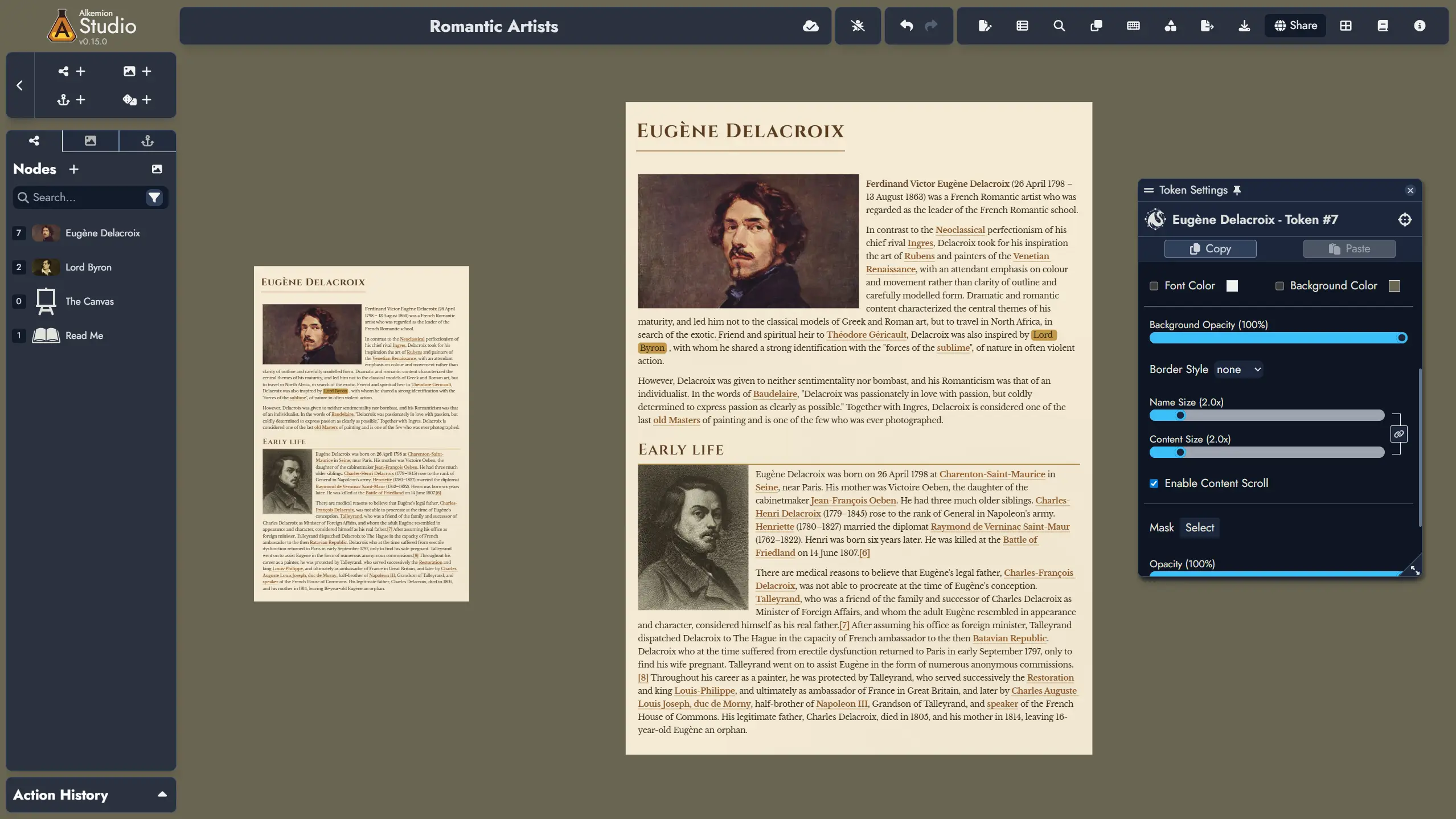Open the node filter funnel icon
Screen dimensions: 1456x819
pos(154,198)
